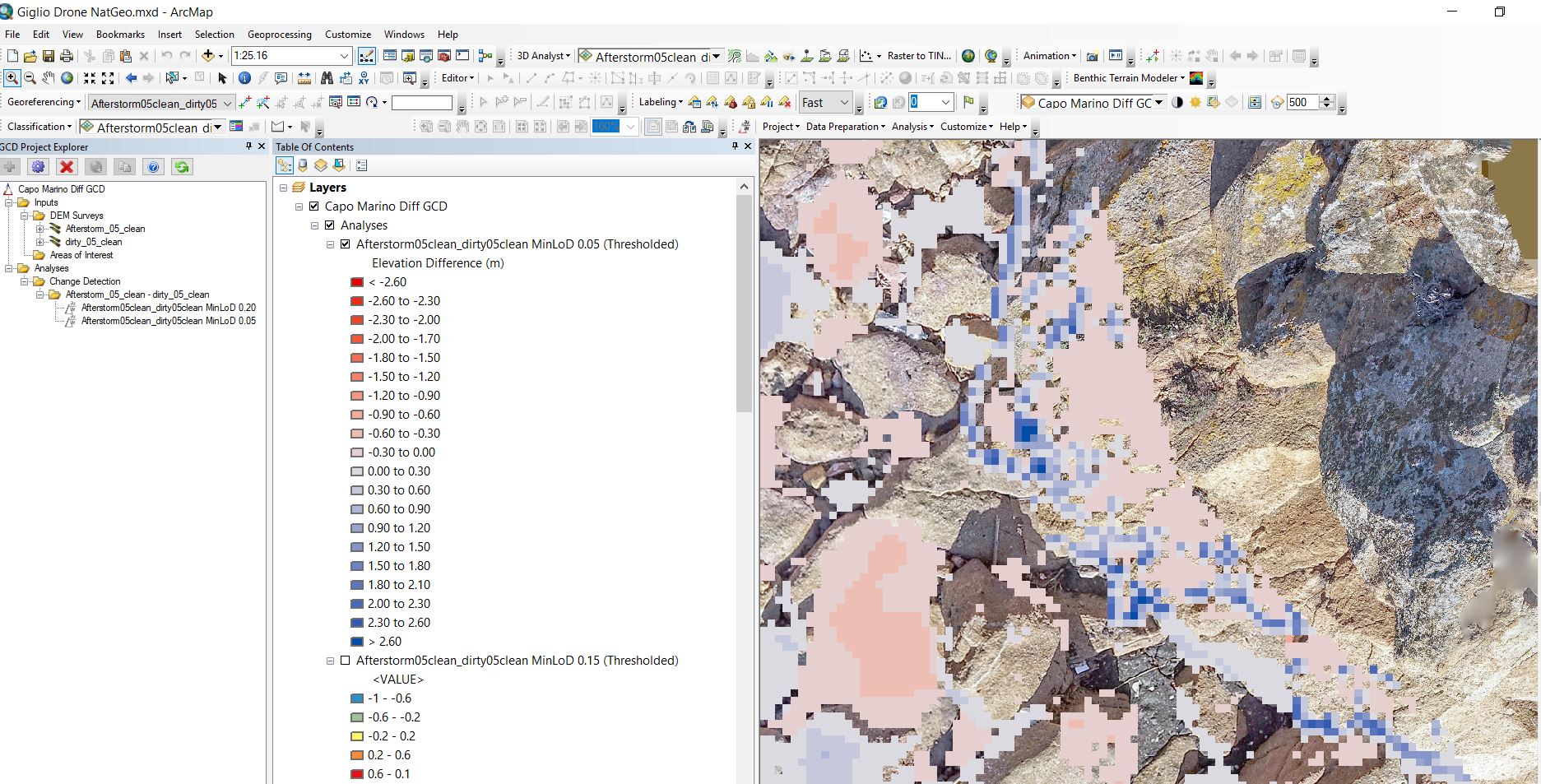
Task: Open the Benthic Terrain Modeler raster icon
Action: [1196, 78]
